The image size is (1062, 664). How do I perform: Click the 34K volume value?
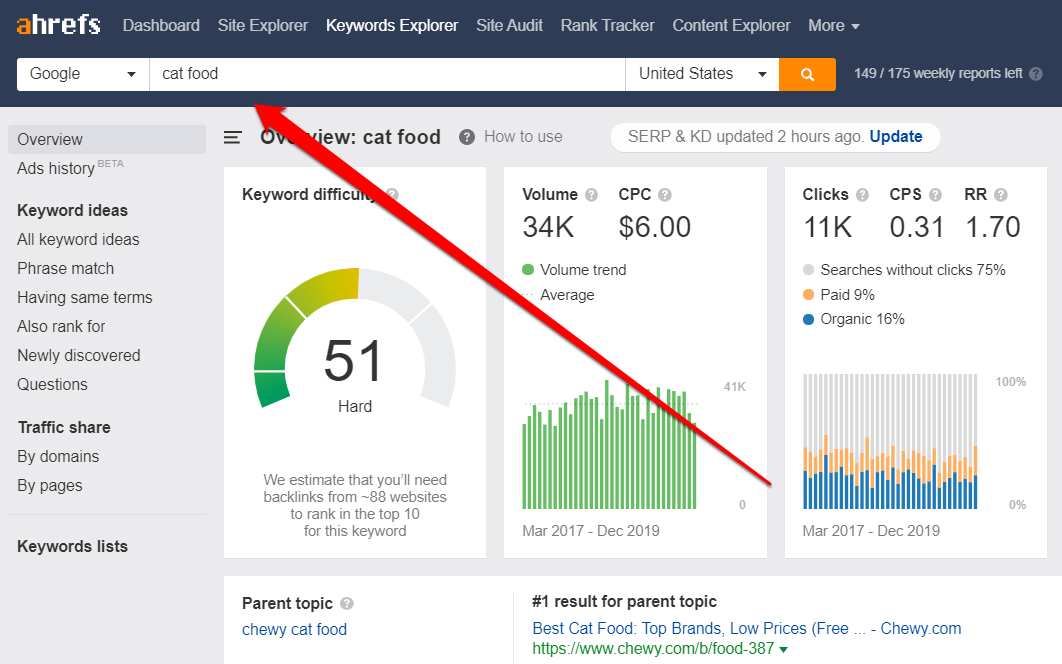click(x=548, y=227)
